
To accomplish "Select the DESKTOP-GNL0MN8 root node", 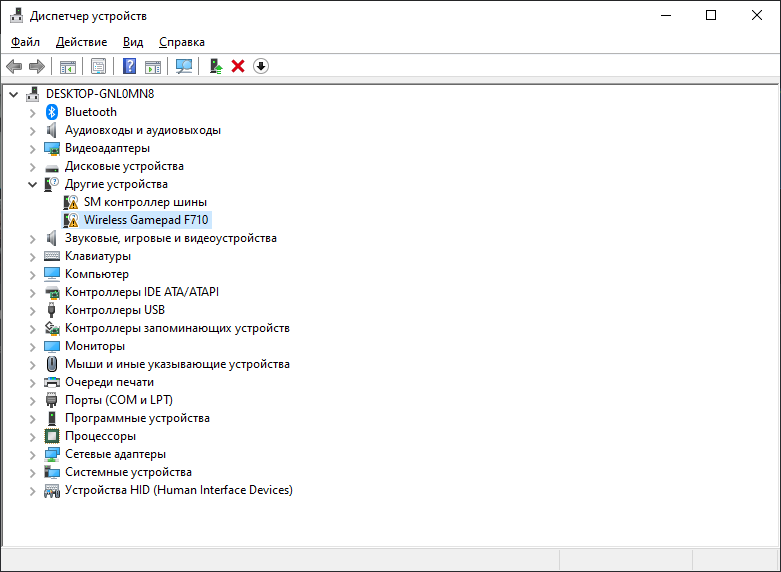I will [x=99, y=94].
